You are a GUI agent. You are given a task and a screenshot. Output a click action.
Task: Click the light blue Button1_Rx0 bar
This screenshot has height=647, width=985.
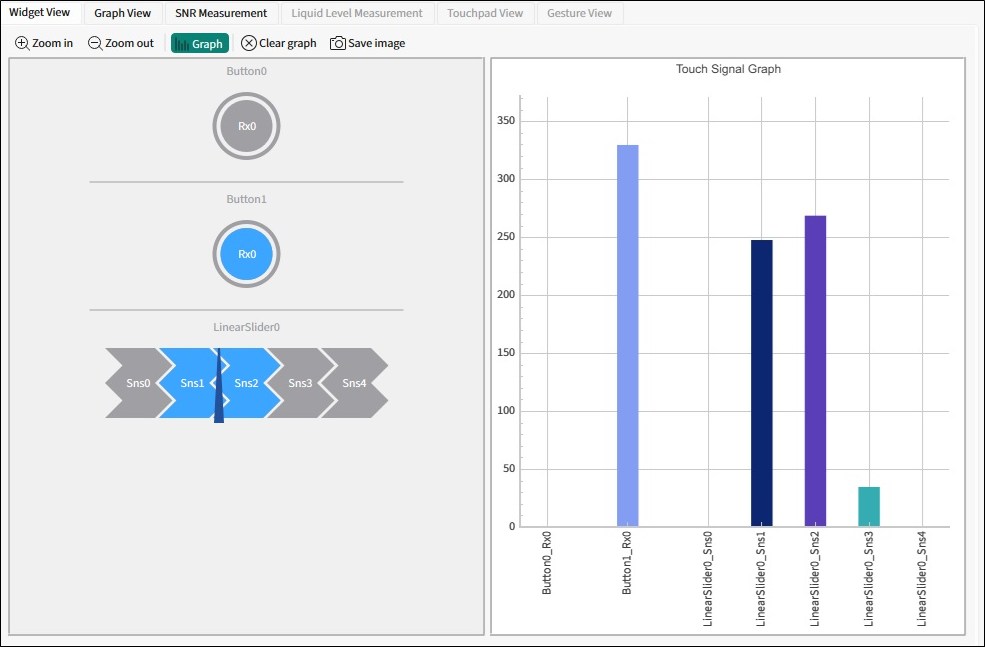point(627,335)
